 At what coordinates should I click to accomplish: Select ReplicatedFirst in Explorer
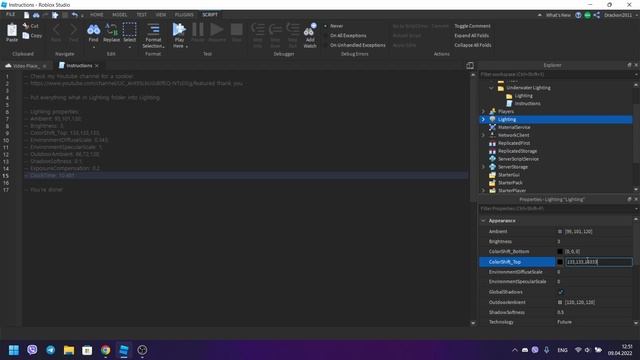[x=514, y=143]
